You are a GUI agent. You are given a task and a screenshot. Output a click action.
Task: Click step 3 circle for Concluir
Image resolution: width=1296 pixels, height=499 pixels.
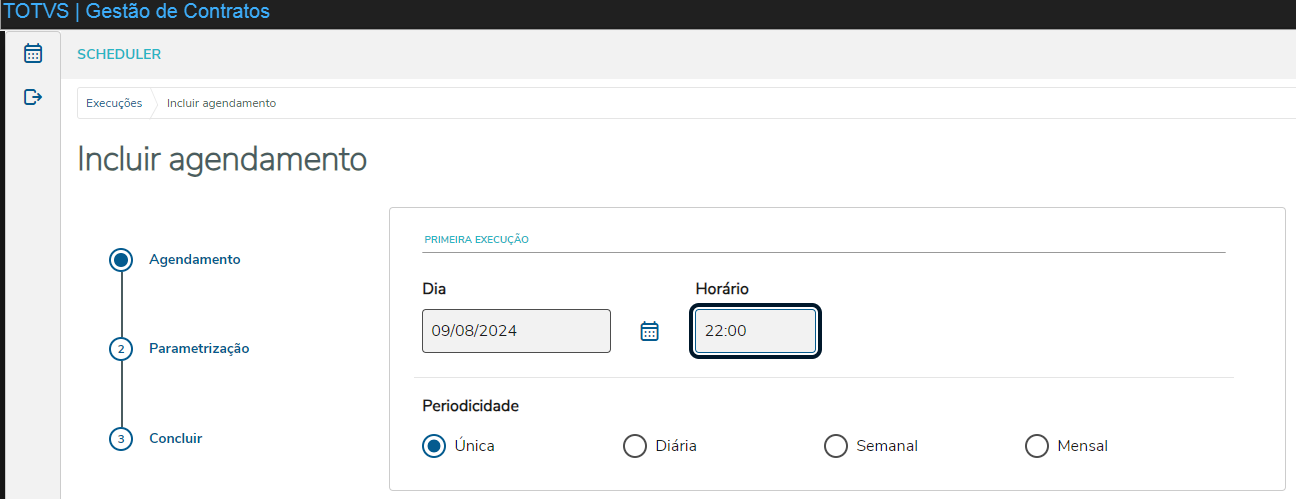click(121, 439)
